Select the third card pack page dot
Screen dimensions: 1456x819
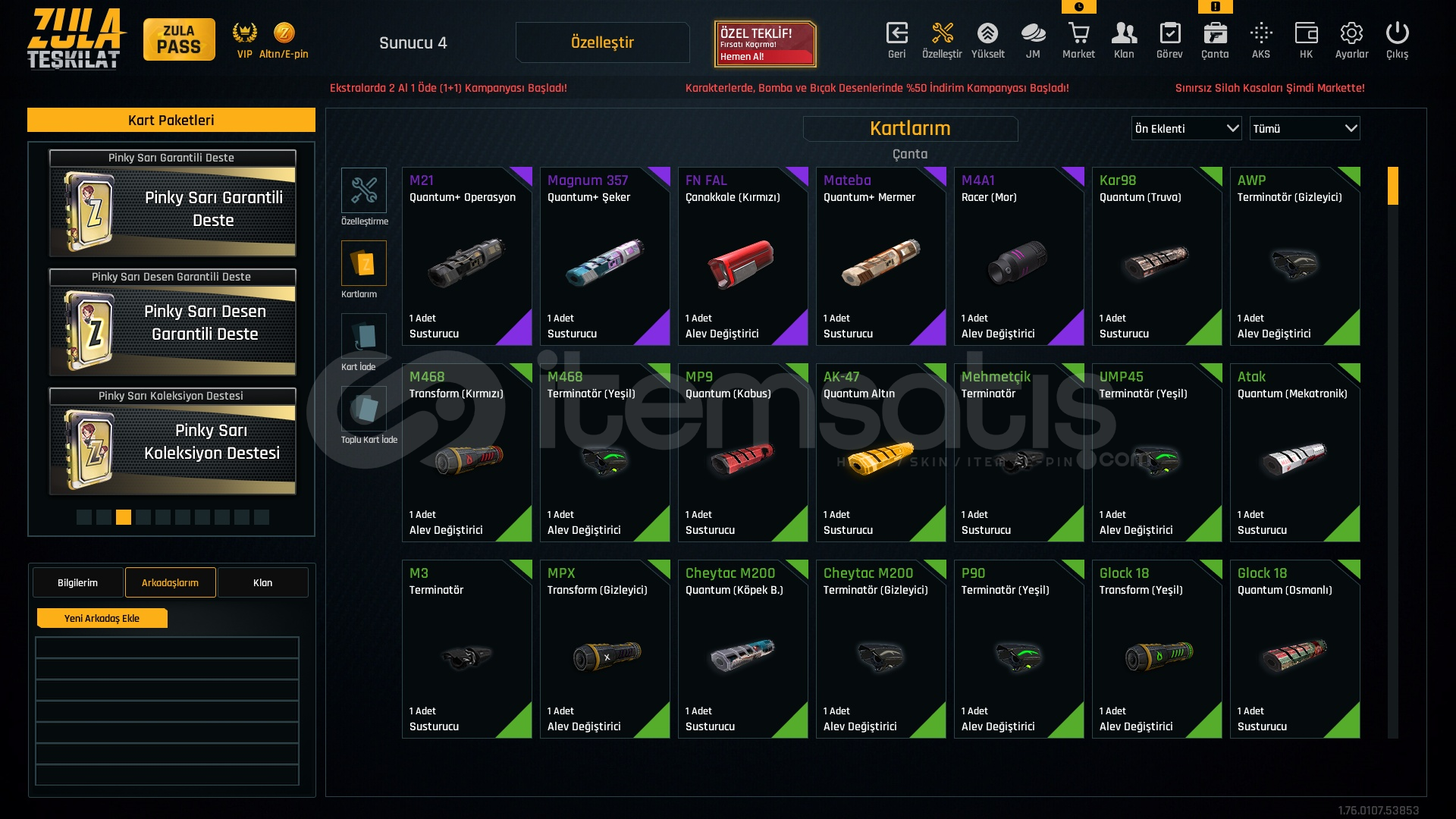[x=124, y=517]
